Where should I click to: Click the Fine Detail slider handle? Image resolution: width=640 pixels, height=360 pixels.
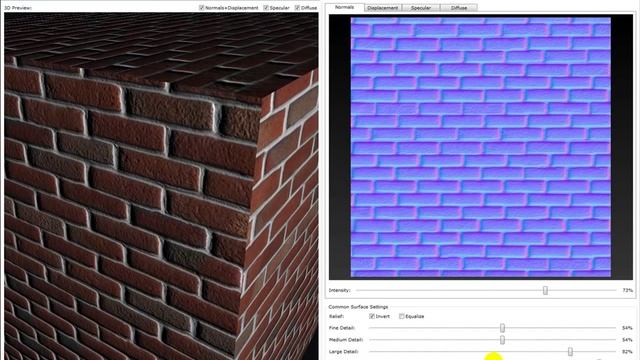502,328
